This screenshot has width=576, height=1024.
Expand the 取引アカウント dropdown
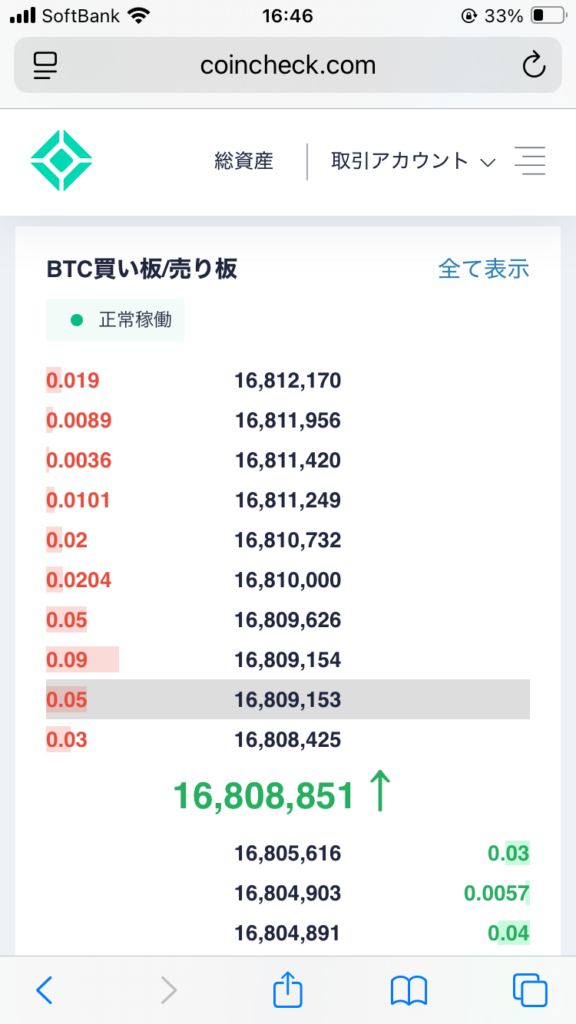point(413,161)
